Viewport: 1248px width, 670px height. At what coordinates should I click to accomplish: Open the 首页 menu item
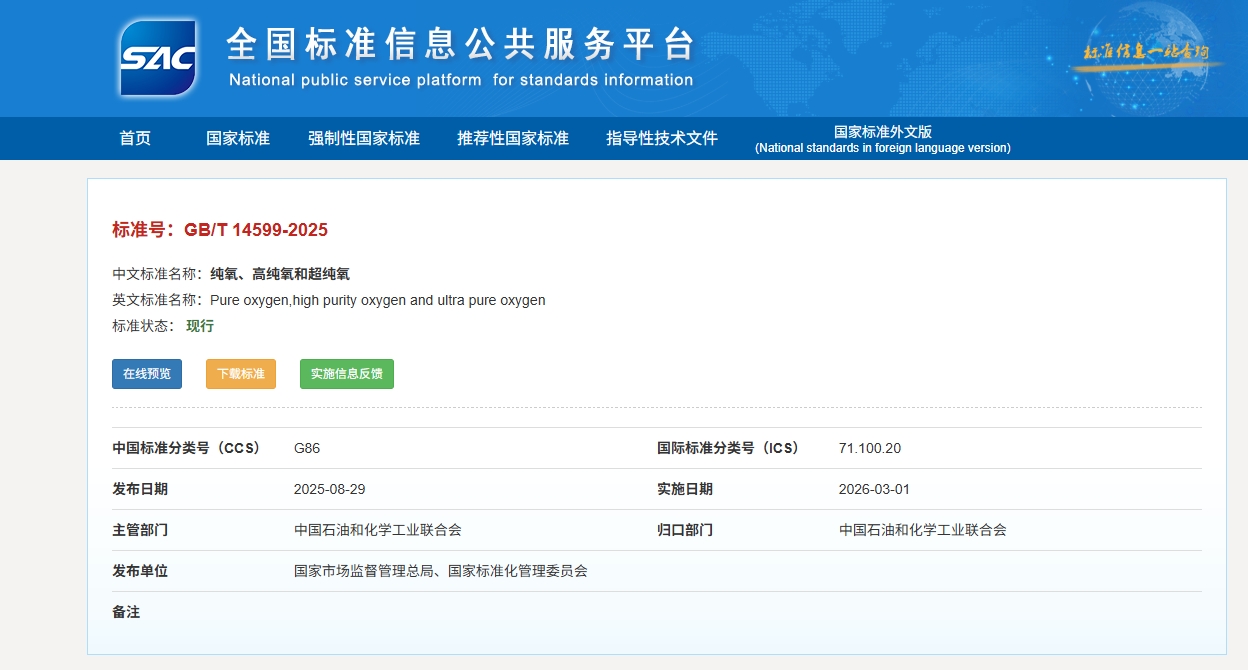pyautogui.click(x=135, y=138)
